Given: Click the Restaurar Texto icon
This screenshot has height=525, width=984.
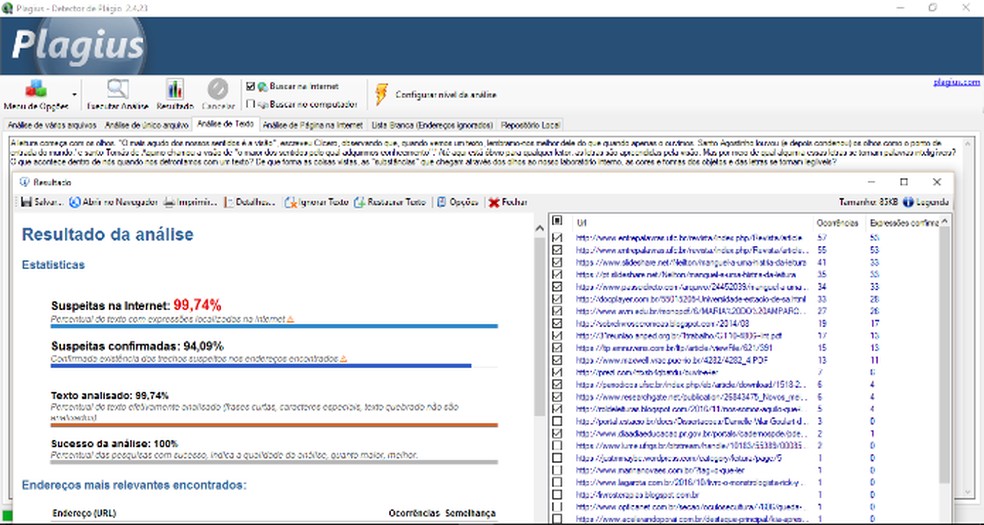Looking at the screenshot, I should pyautogui.click(x=359, y=202).
